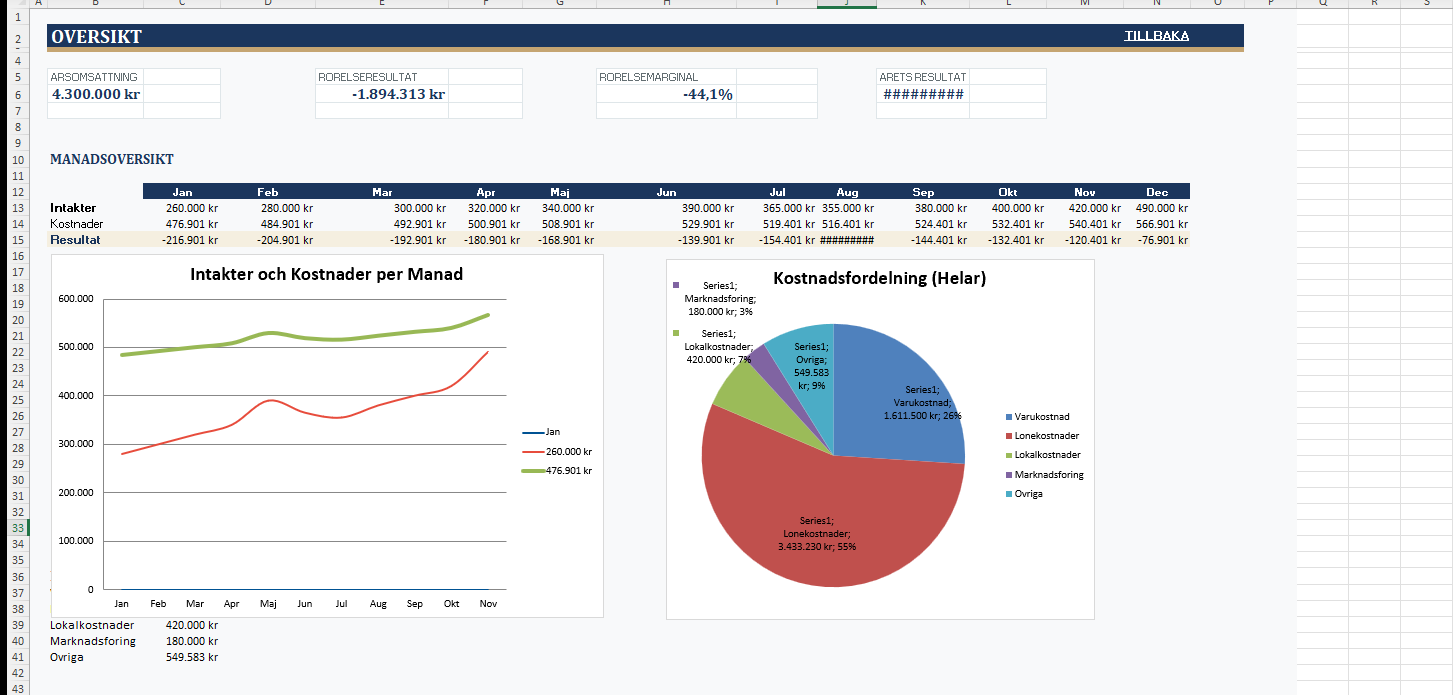
Task: Click the RORELSEMARGINAL -44,1% cell
Action: (707, 94)
